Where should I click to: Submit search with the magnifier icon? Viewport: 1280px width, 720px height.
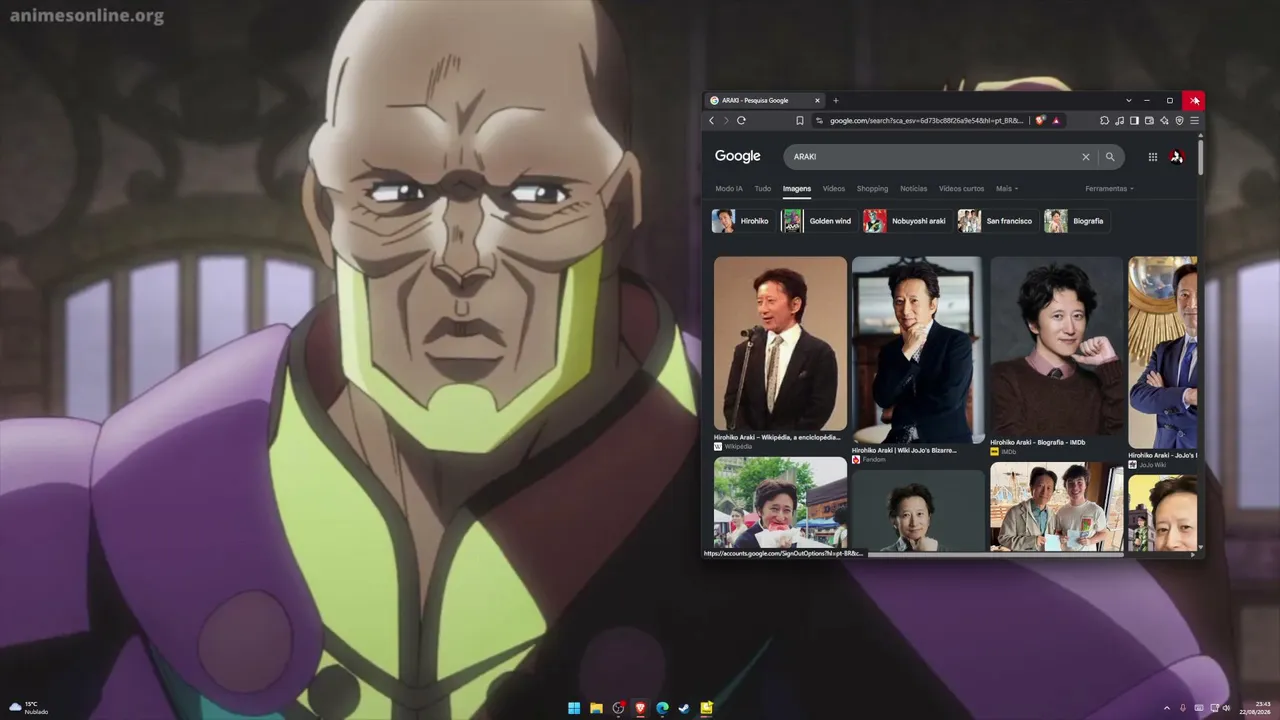coord(1110,157)
